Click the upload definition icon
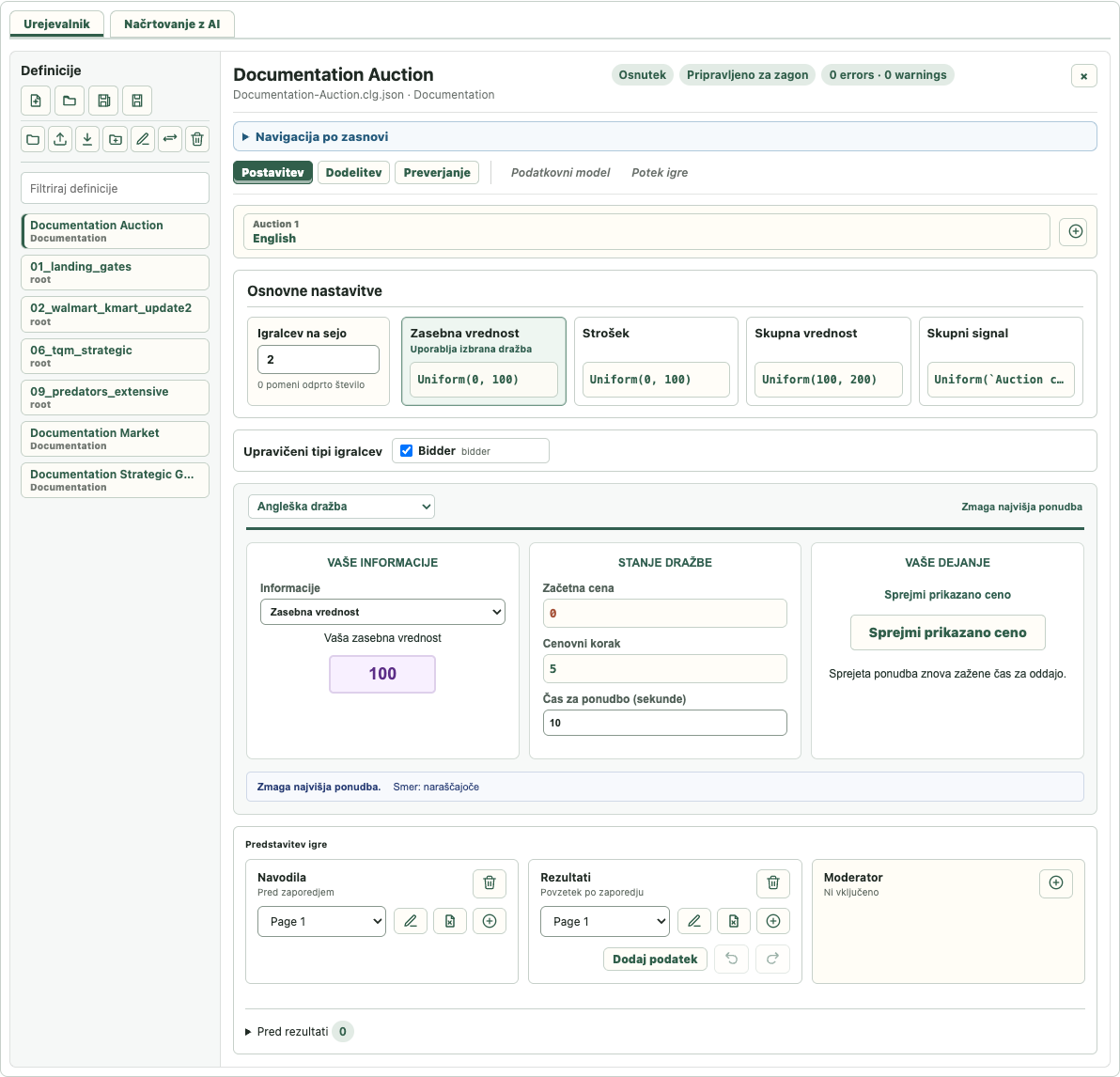The height and width of the screenshot is (1077, 1120). click(60, 139)
